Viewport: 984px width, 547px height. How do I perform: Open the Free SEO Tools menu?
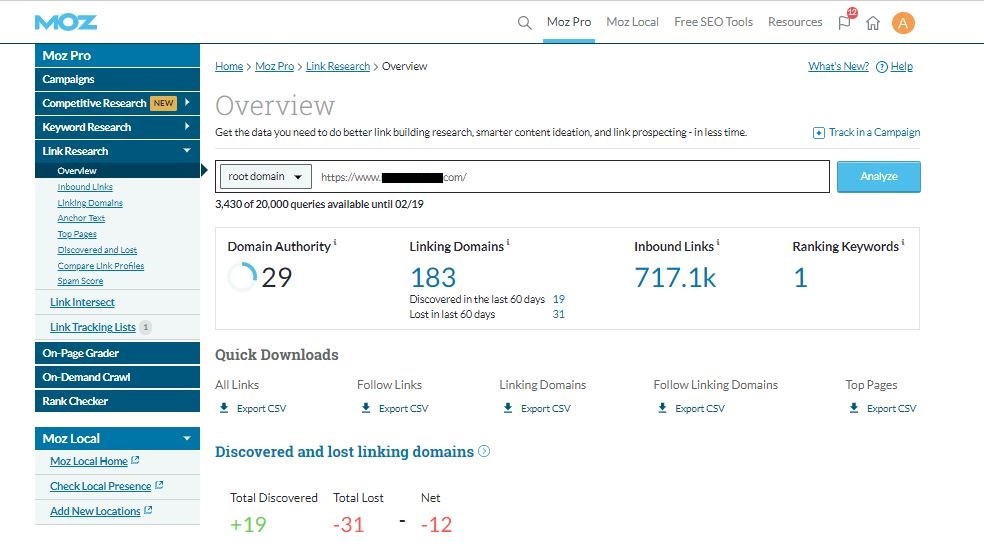click(714, 22)
